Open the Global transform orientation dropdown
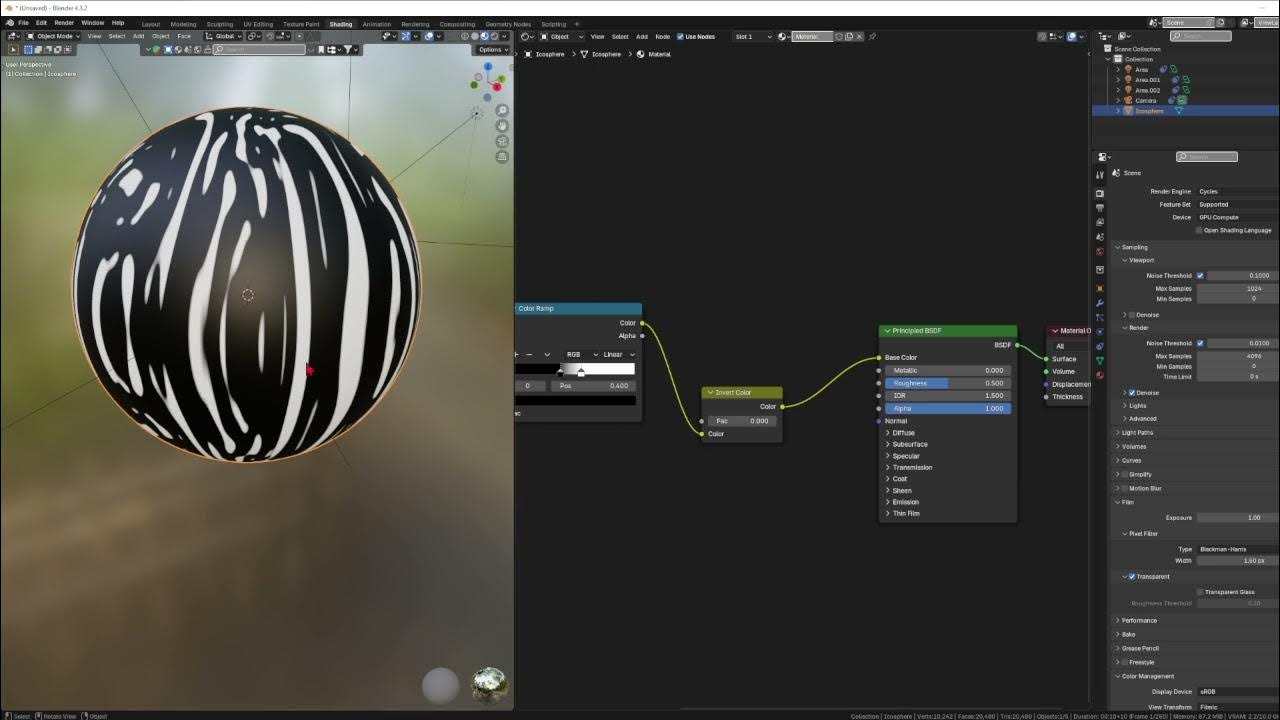This screenshot has width=1280, height=720. pyautogui.click(x=223, y=36)
